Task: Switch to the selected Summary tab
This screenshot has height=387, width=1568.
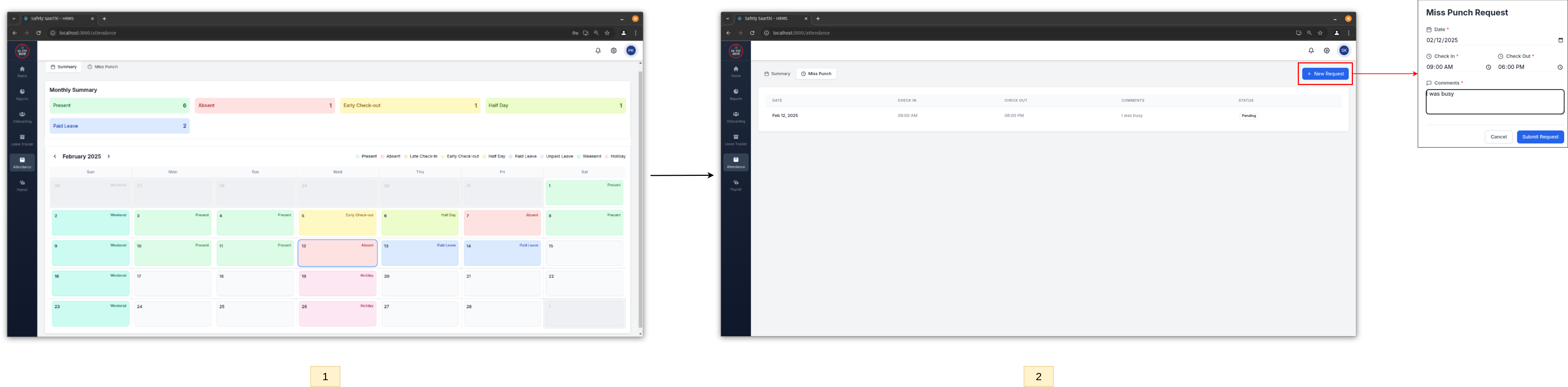Action: pos(63,67)
